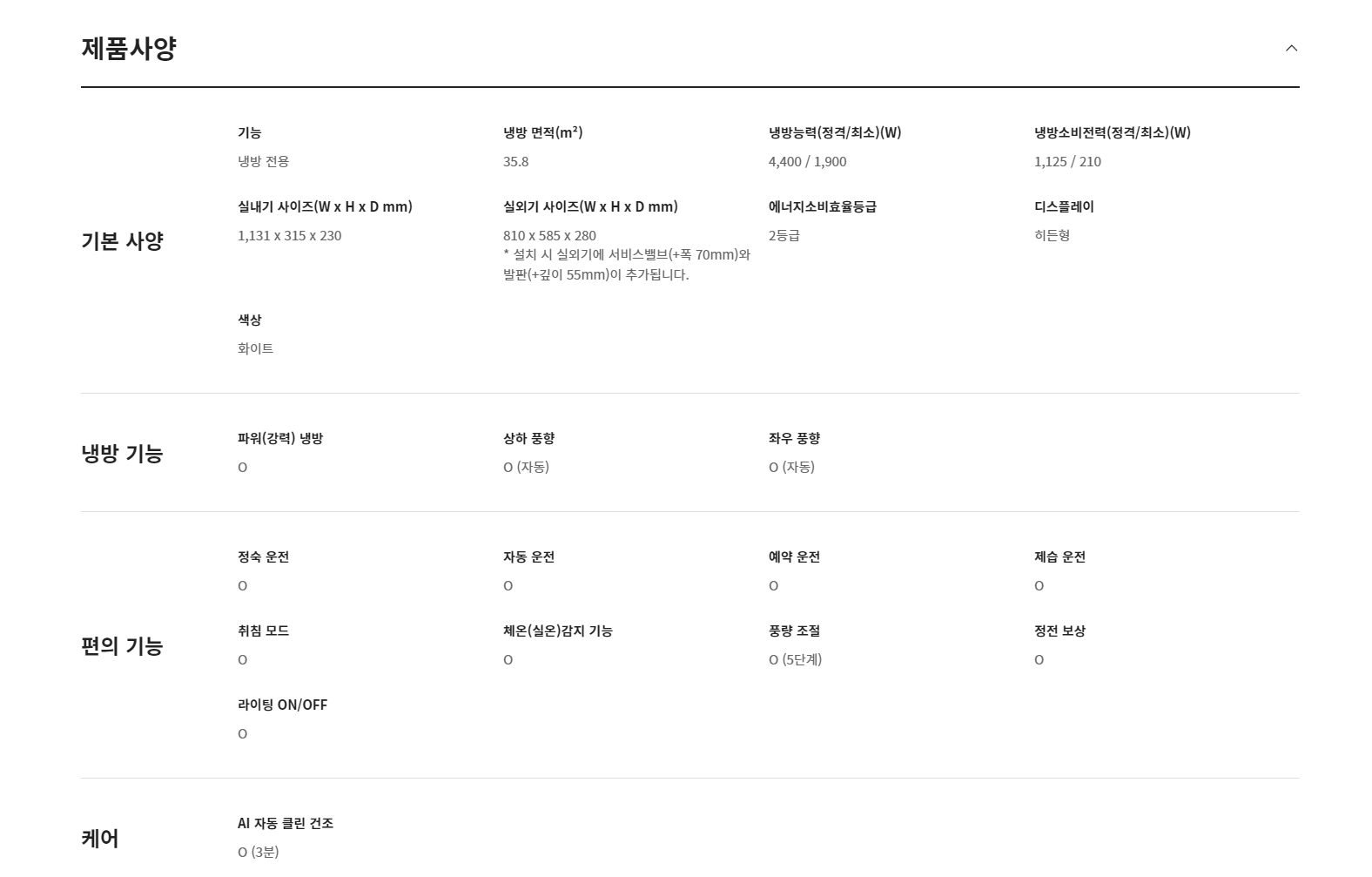Click the 파워(강력) 냉방 label
1372x877 pixels.
coord(280,438)
